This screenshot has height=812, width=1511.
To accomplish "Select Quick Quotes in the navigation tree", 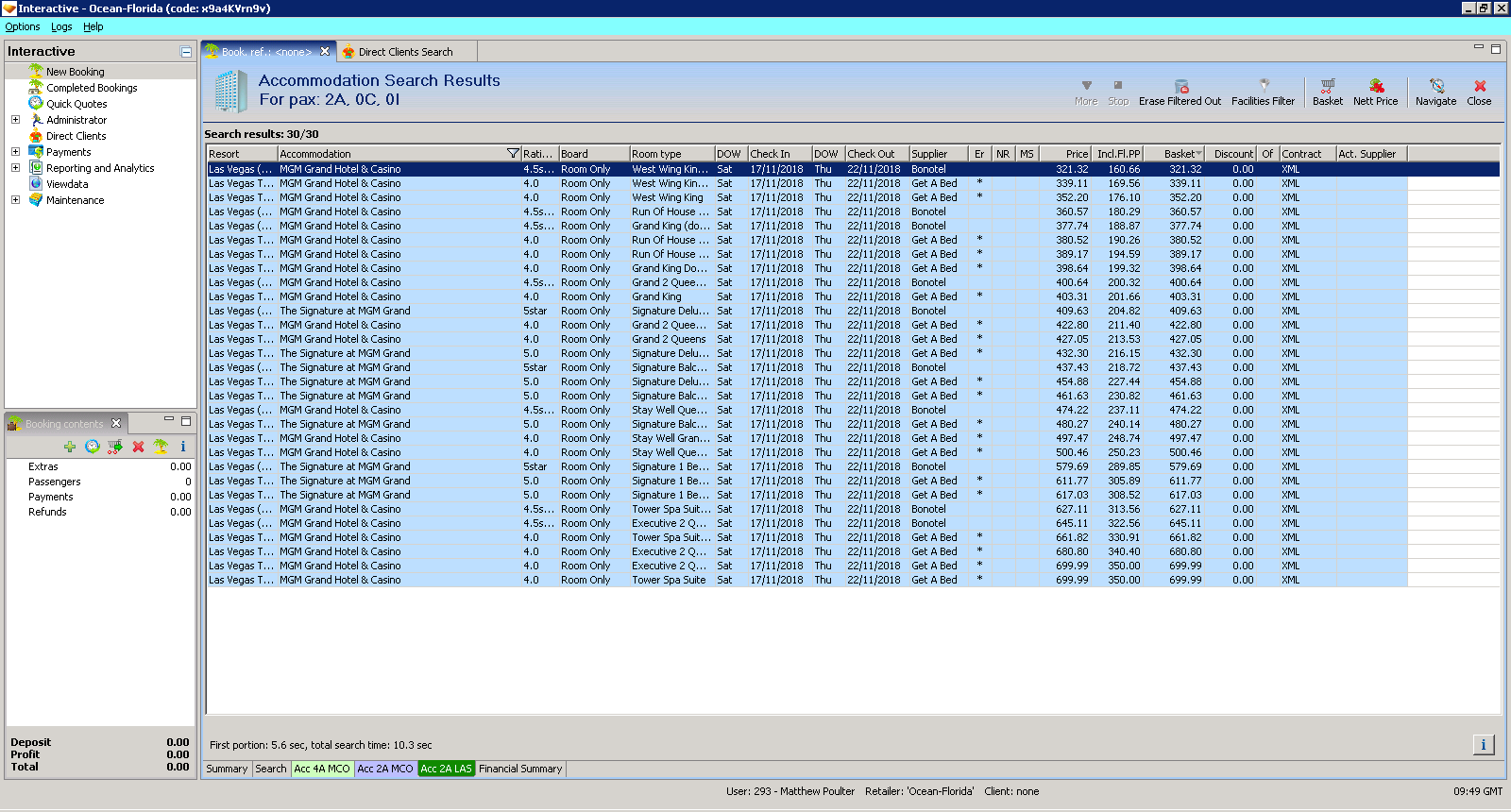I will coord(76,104).
